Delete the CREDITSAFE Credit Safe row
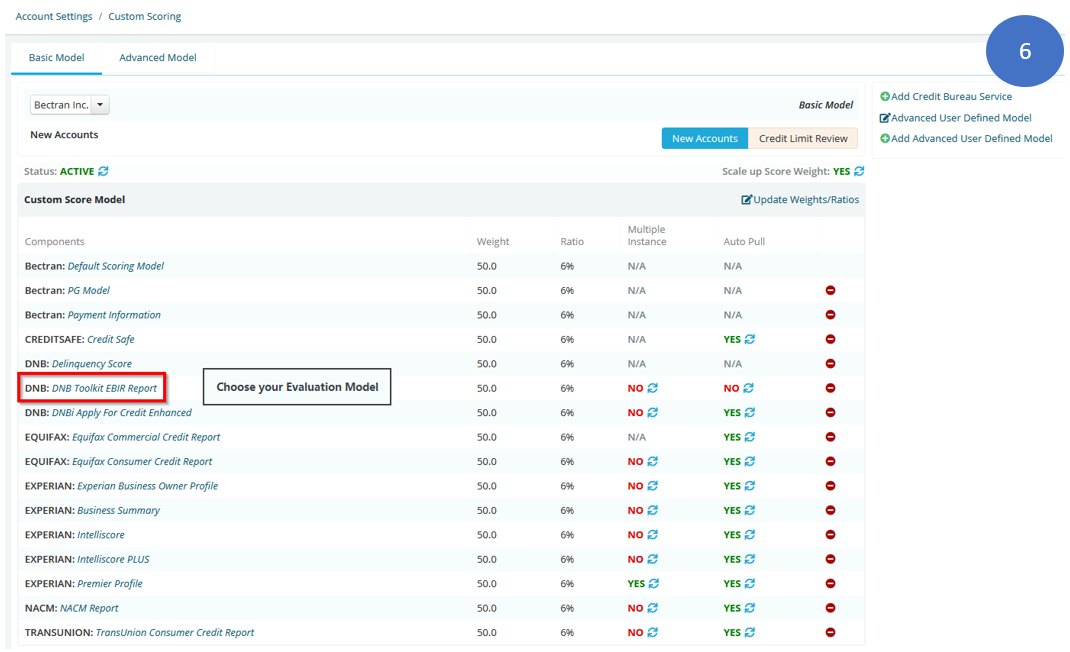1070x652 pixels. 830,339
